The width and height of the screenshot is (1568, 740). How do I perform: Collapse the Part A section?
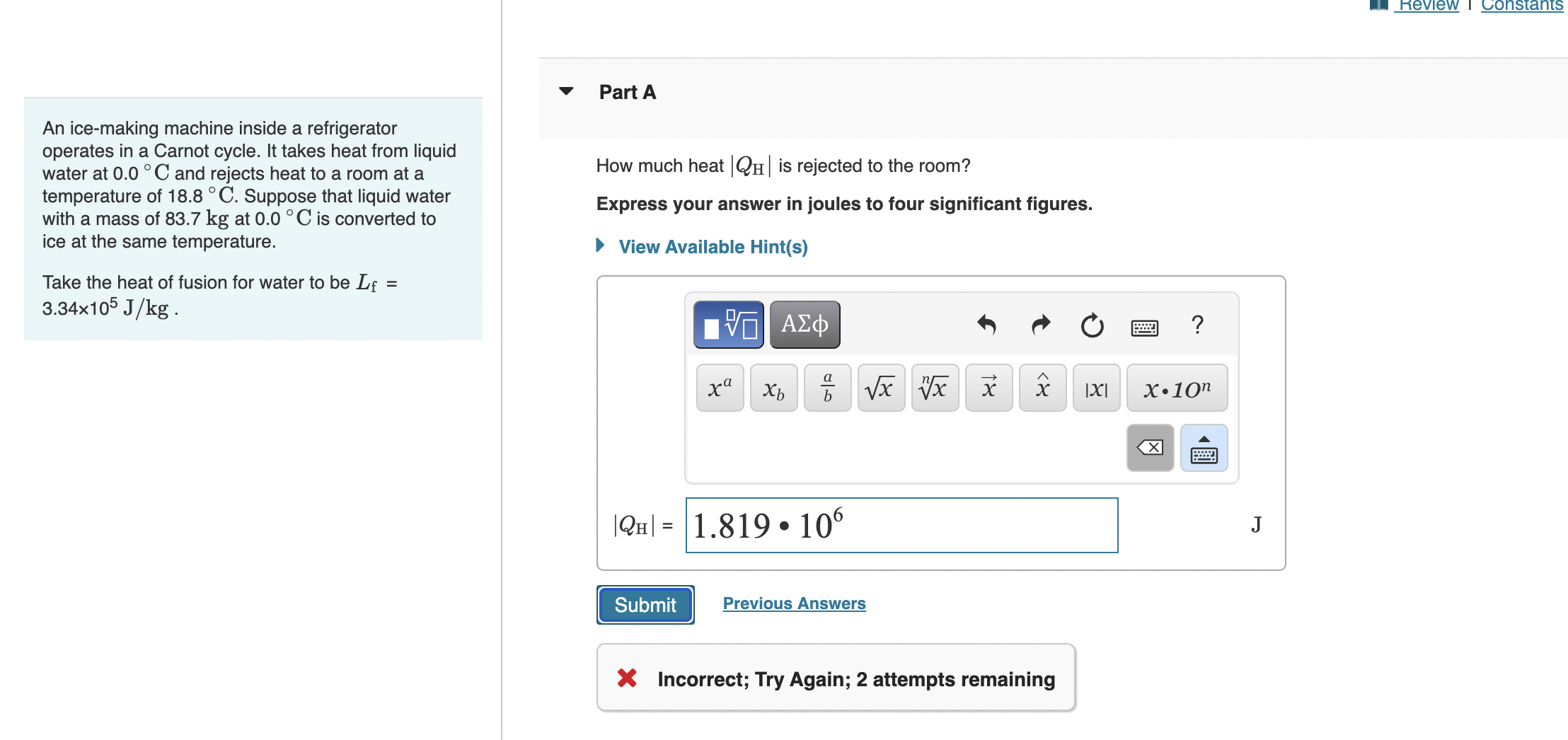point(566,91)
